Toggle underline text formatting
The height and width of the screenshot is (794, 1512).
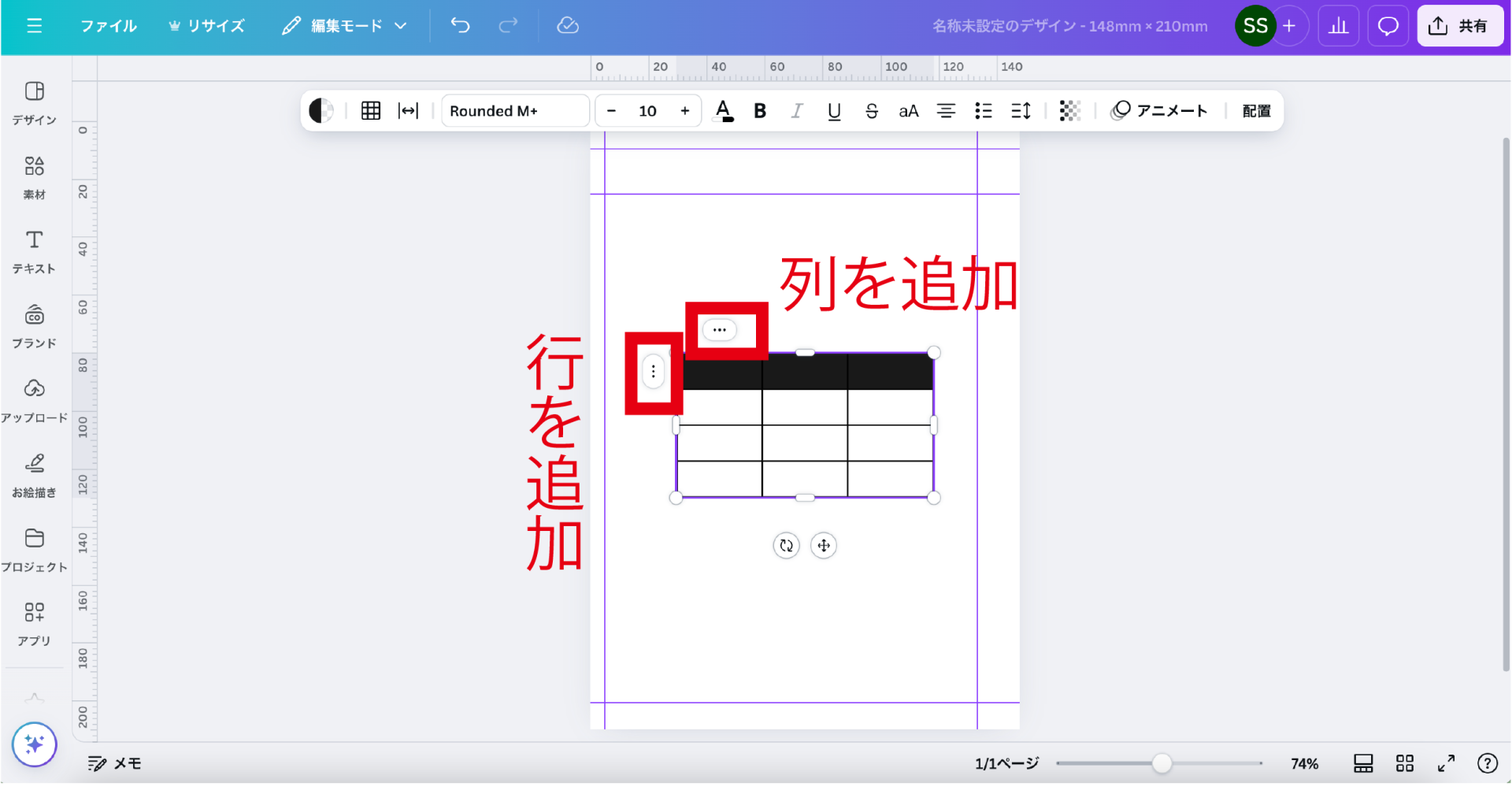(x=834, y=111)
